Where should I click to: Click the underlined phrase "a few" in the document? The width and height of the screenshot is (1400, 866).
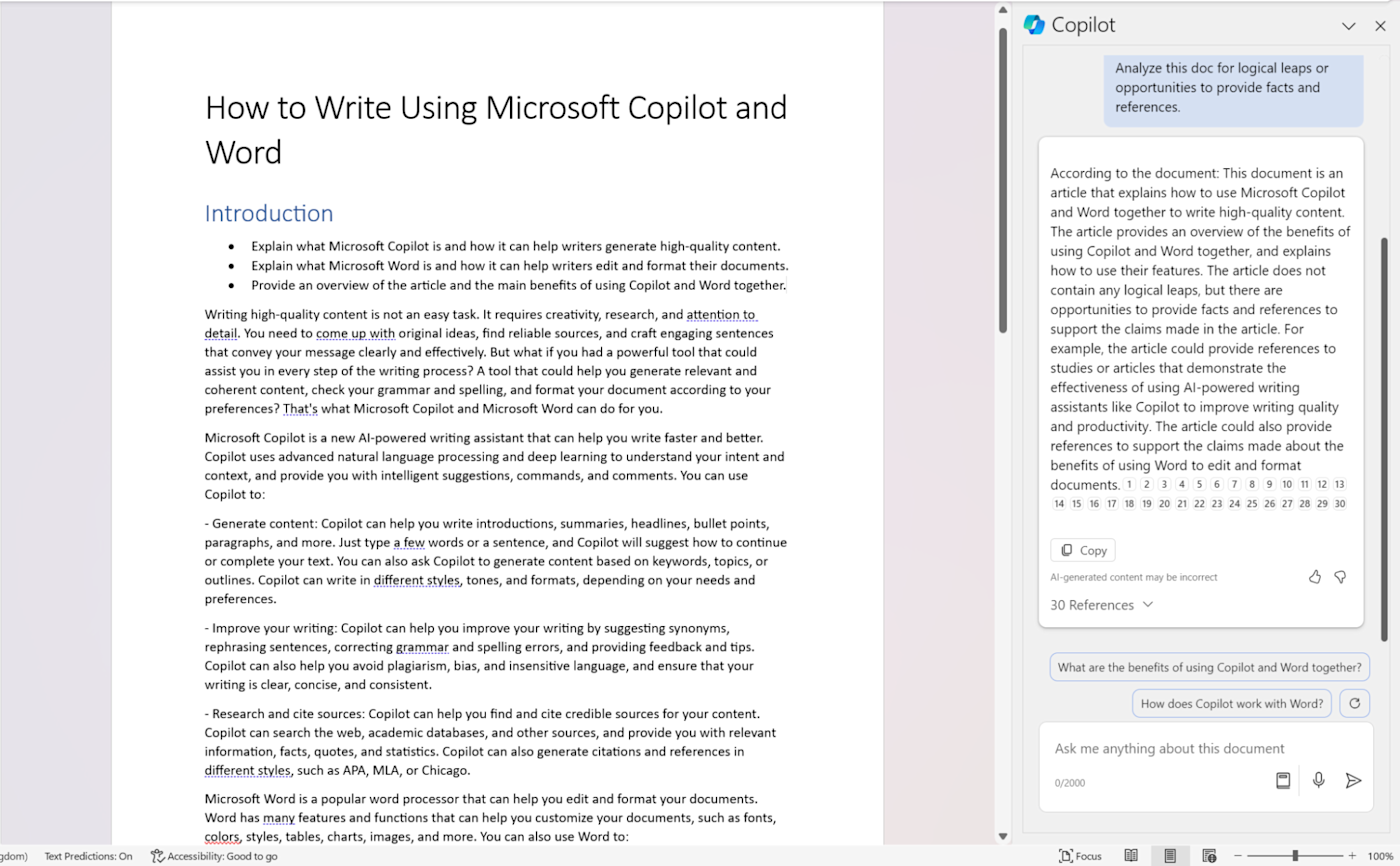click(x=411, y=542)
